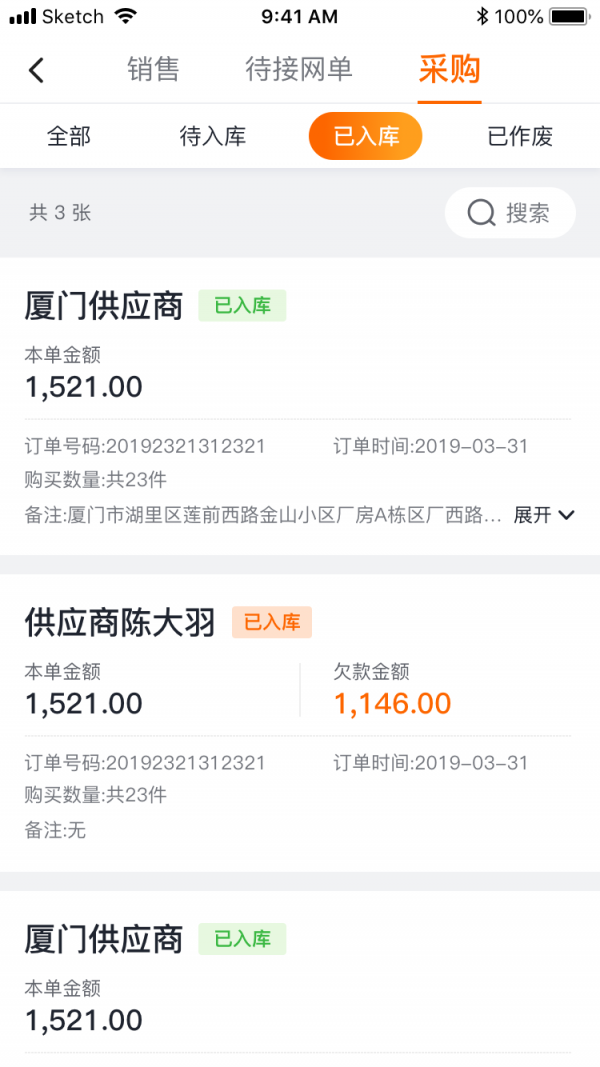Tap the green 已入库 badge beside 厦门供应商
The image size is (600, 1067).
coord(242,306)
